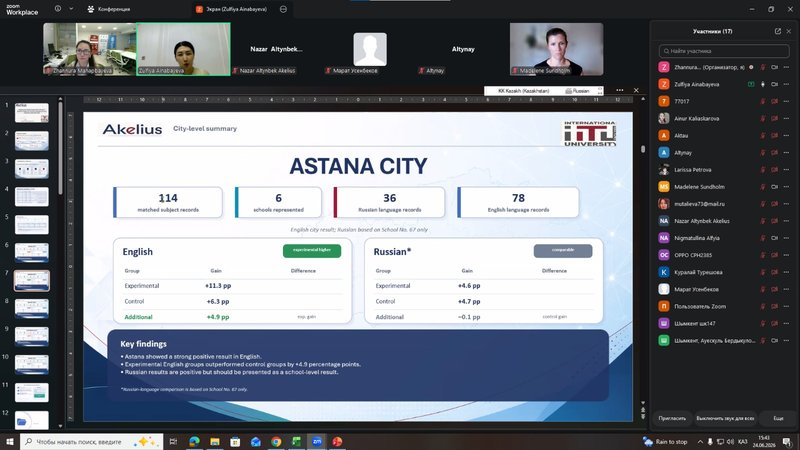Click the Windows Start button
This screenshot has width=800, height=450.
click(9, 441)
